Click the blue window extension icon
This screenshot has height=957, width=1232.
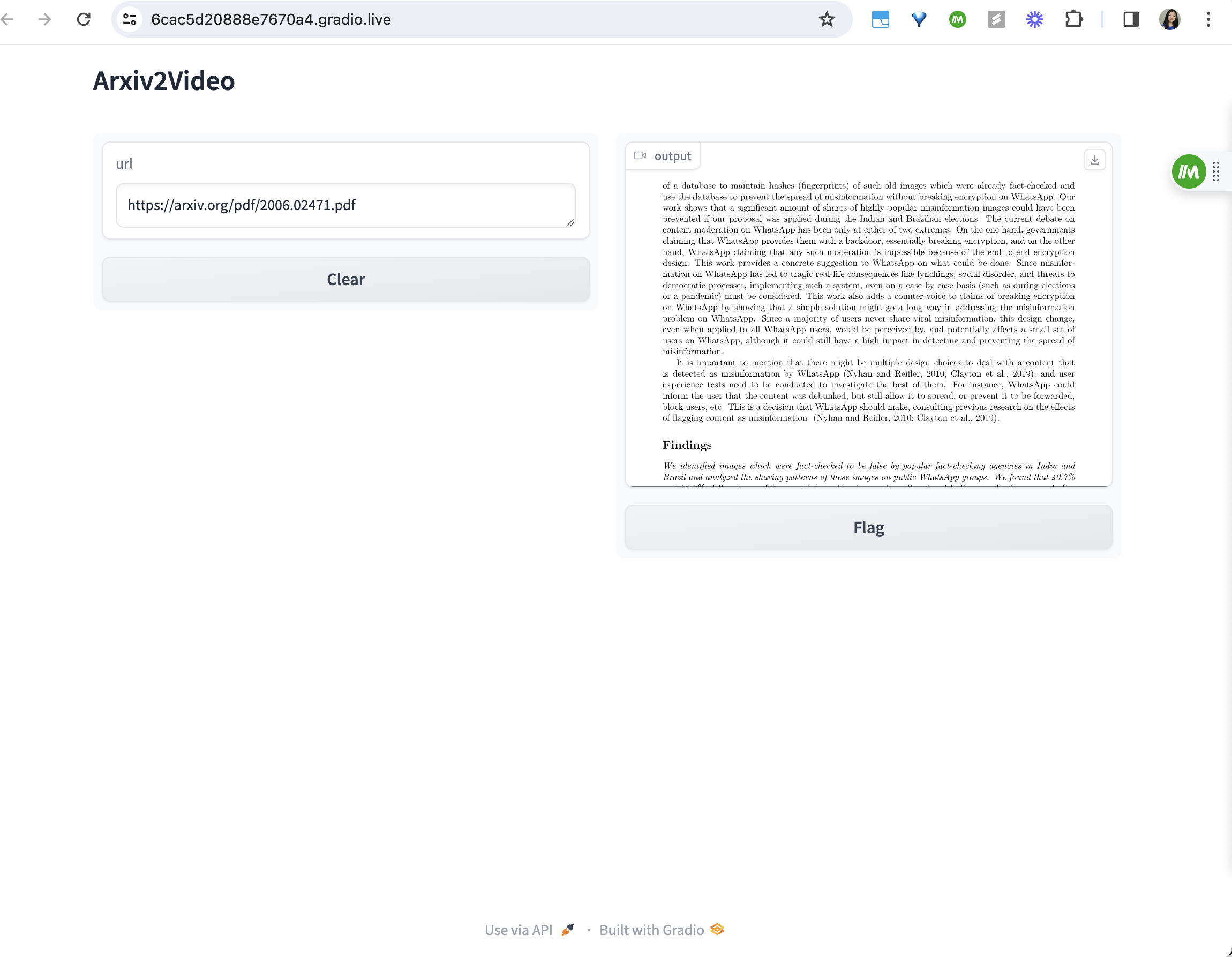click(880, 20)
